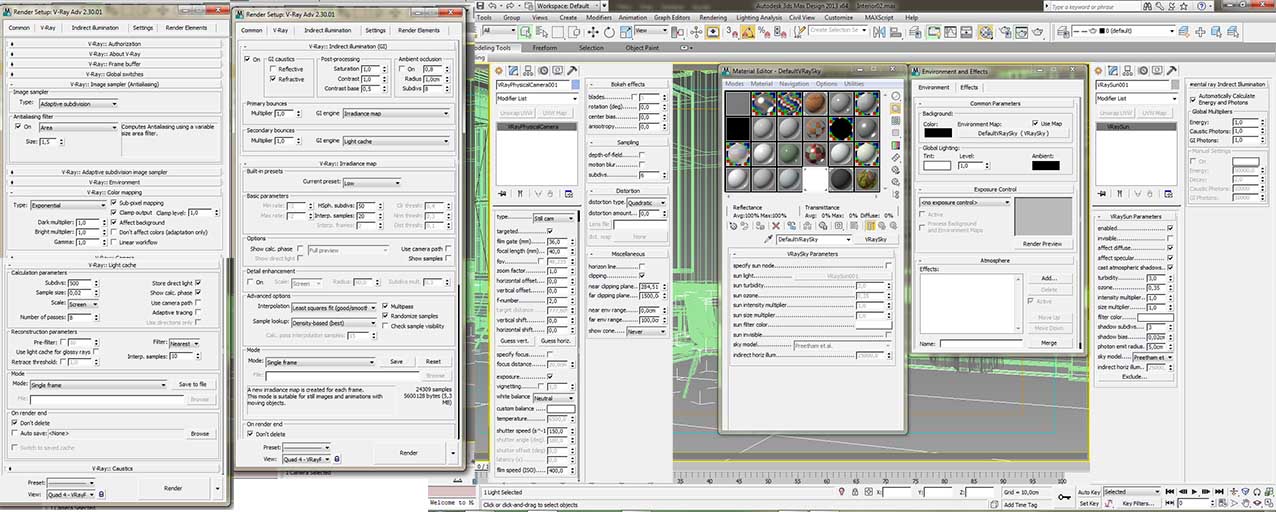Toggle Linear workflow checkbox
1276x512 pixels.
[x=114, y=242]
